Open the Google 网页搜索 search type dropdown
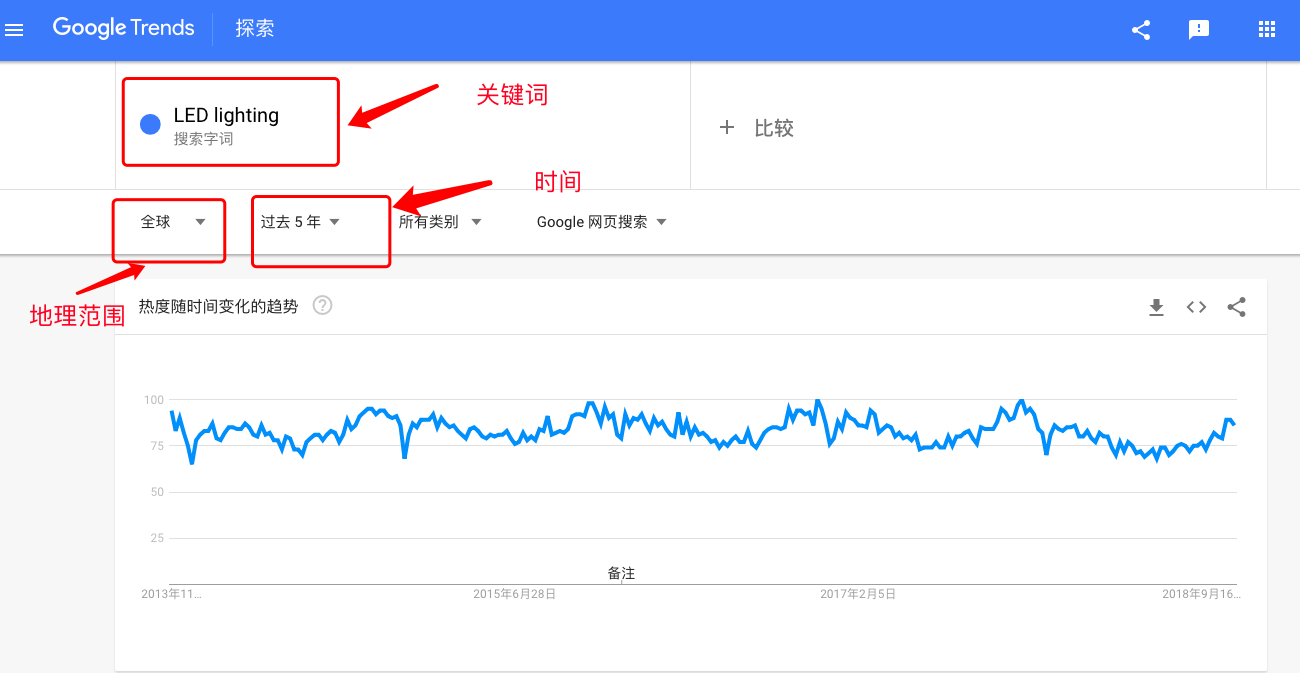The width and height of the screenshot is (1300, 673). (x=601, y=222)
